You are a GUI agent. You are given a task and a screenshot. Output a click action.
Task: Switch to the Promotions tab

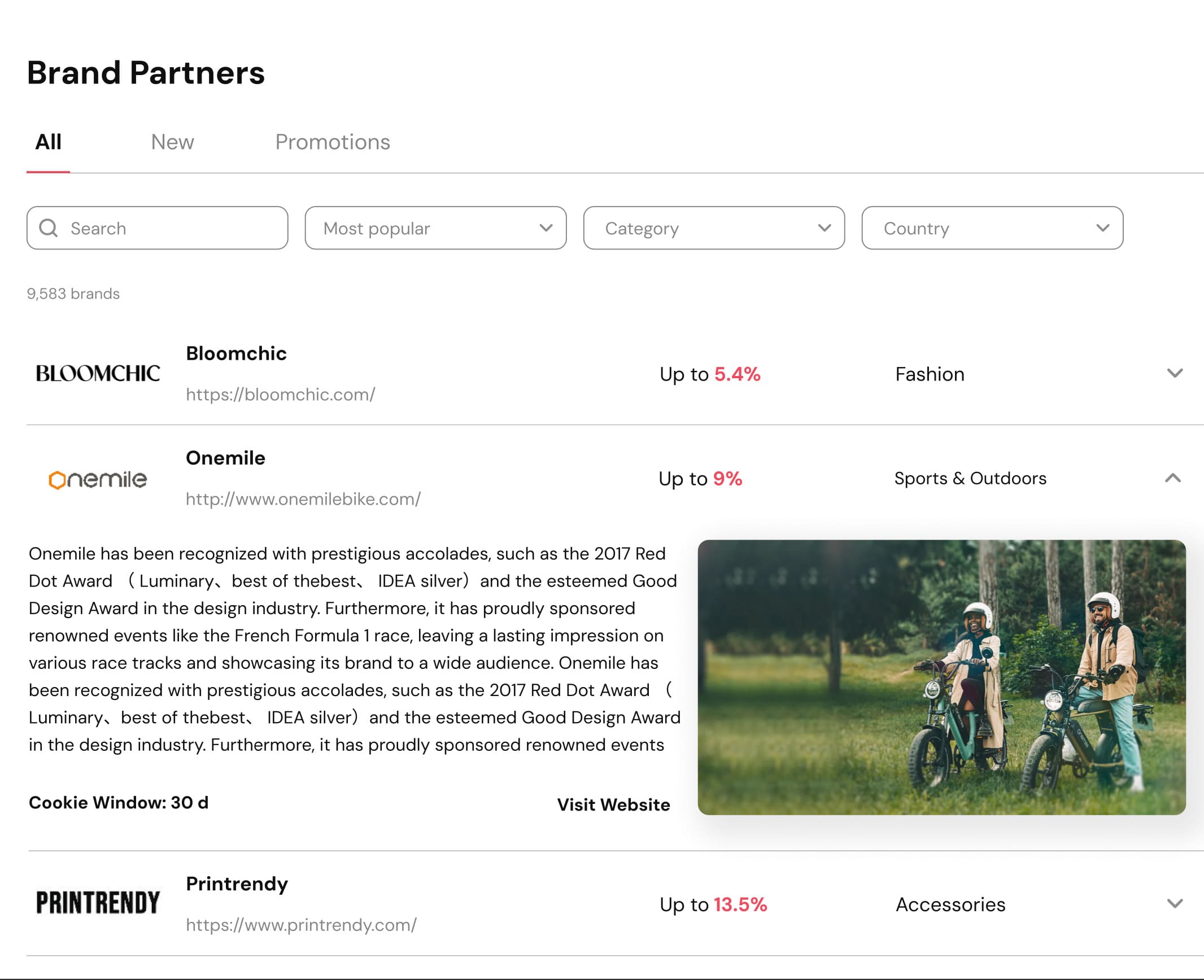333,142
